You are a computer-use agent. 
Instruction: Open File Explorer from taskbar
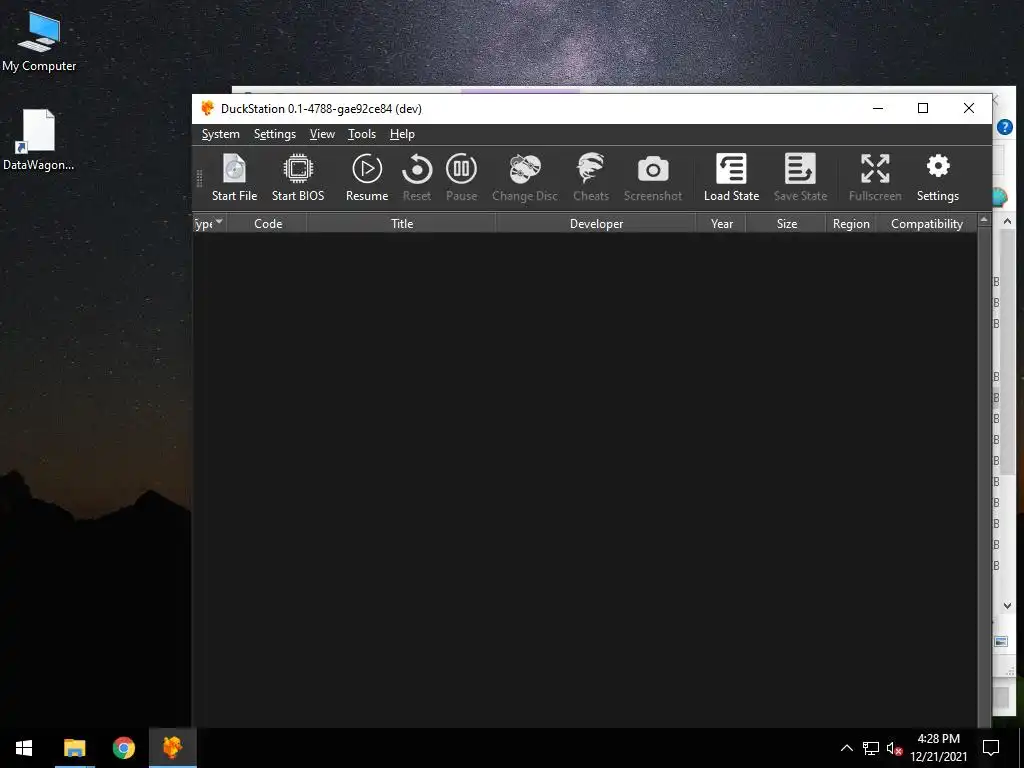click(x=74, y=748)
